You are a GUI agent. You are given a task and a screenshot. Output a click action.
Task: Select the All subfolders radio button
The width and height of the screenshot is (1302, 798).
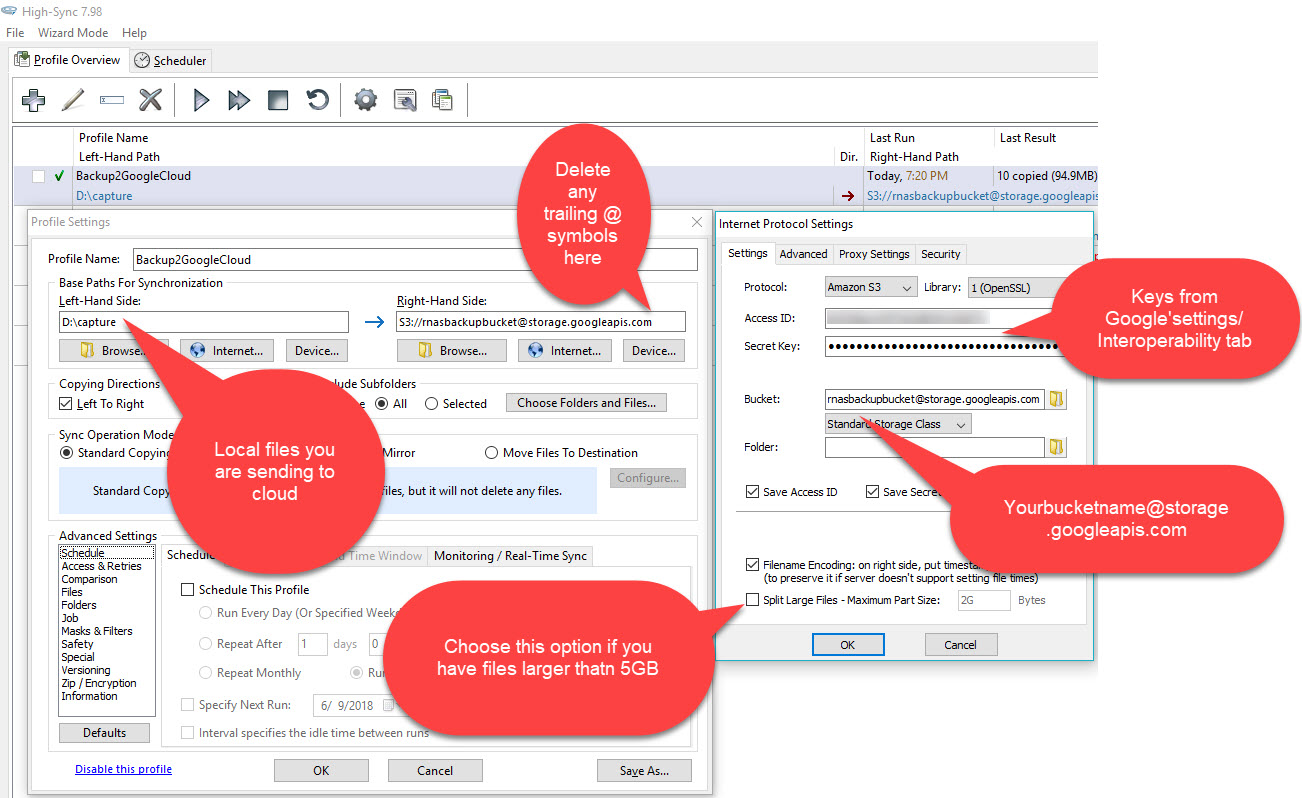[x=382, y=404]
